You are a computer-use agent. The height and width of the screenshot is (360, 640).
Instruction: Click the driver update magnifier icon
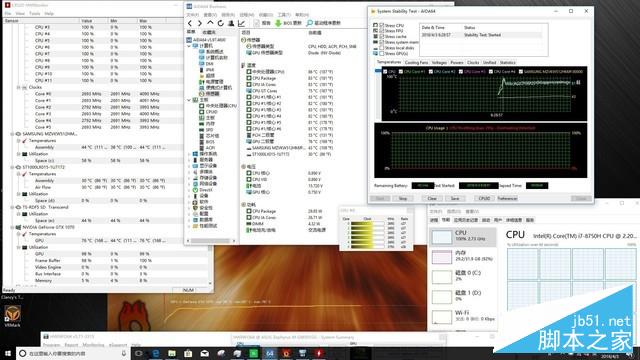tap(310, 23)
